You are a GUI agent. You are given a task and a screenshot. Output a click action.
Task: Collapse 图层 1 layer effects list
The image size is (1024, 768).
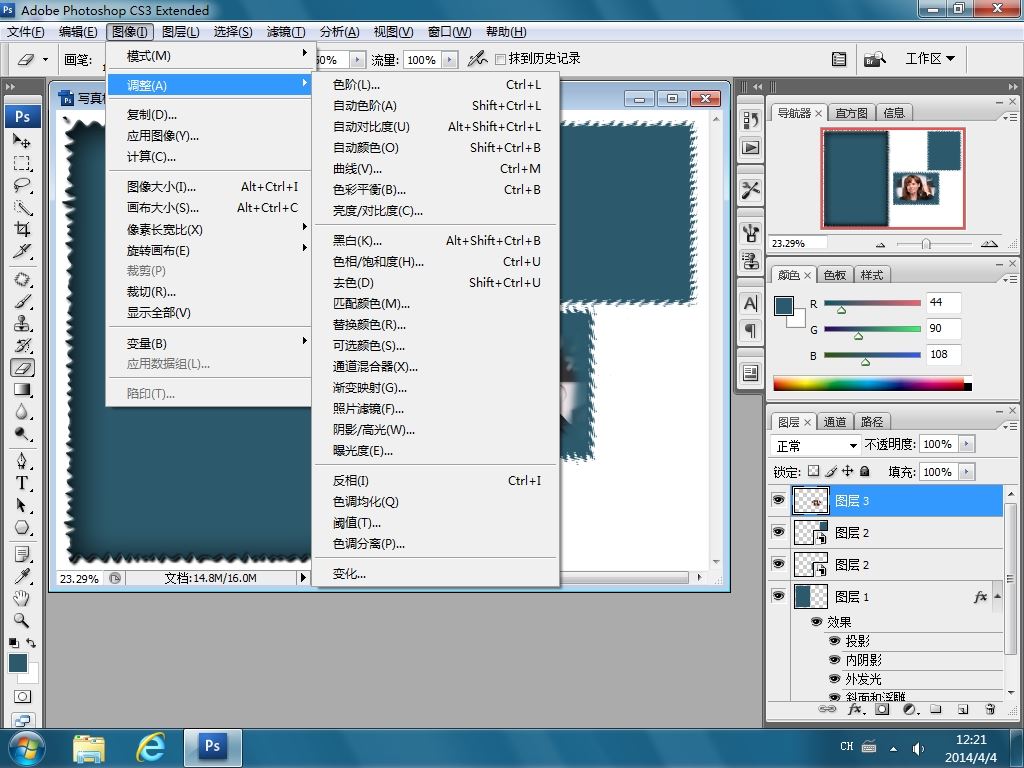[998, 596]
